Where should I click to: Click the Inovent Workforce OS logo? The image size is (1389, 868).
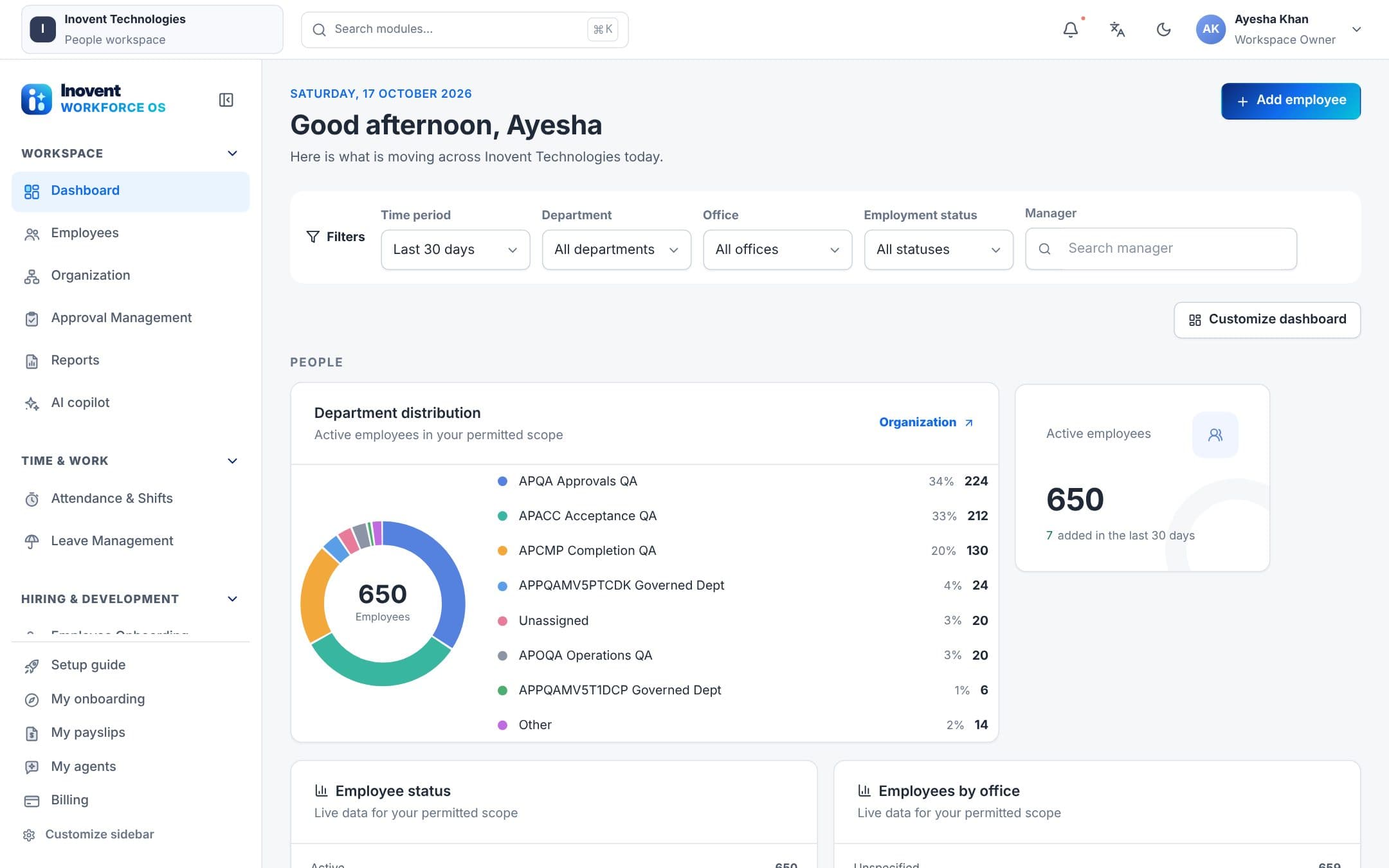tap(94, 99)
